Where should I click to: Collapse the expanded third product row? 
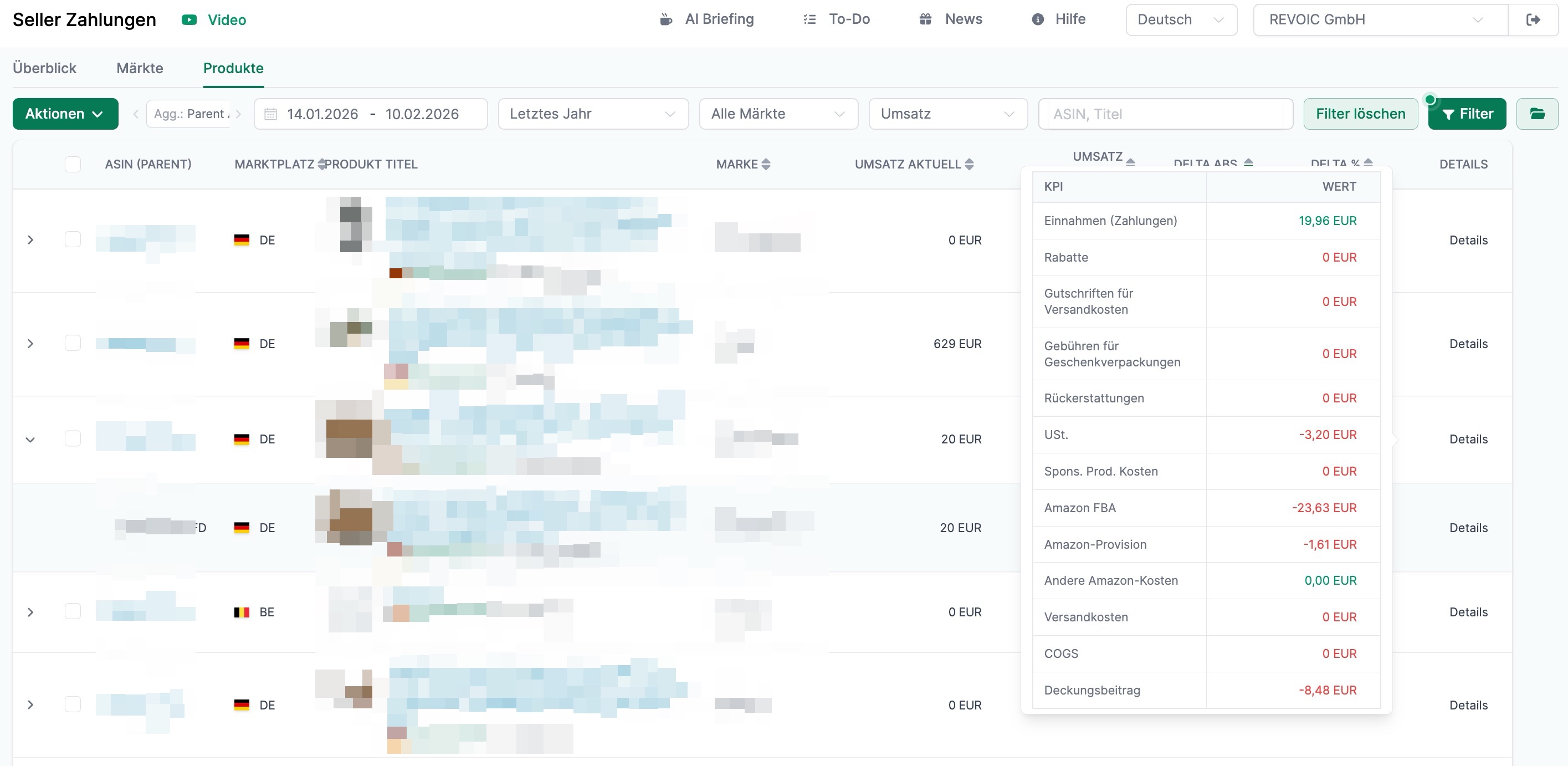pos(30,438)
